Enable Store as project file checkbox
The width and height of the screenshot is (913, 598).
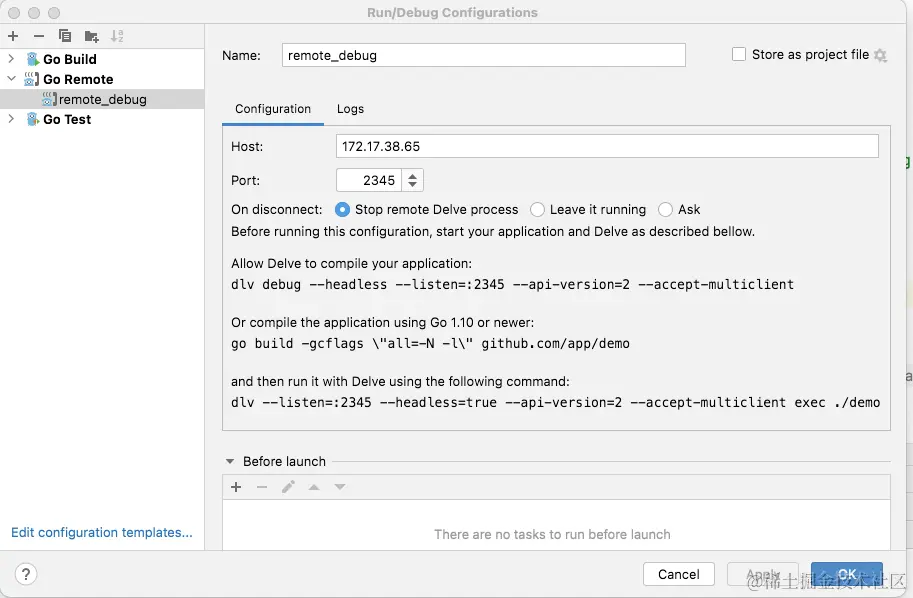click(x=738, y=54)
